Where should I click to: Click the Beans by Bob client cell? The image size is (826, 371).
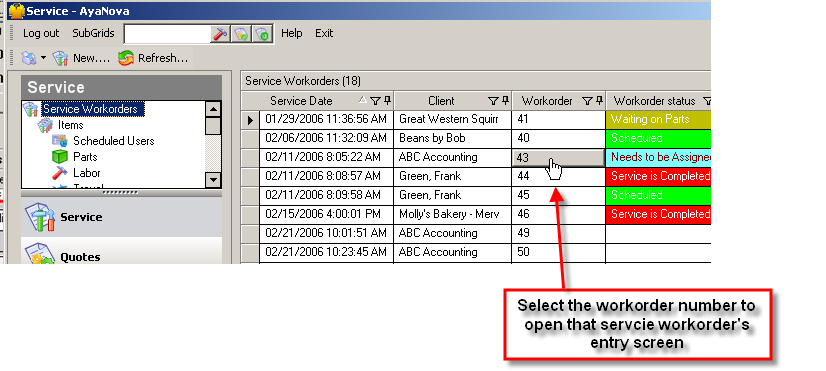(453, 139)
